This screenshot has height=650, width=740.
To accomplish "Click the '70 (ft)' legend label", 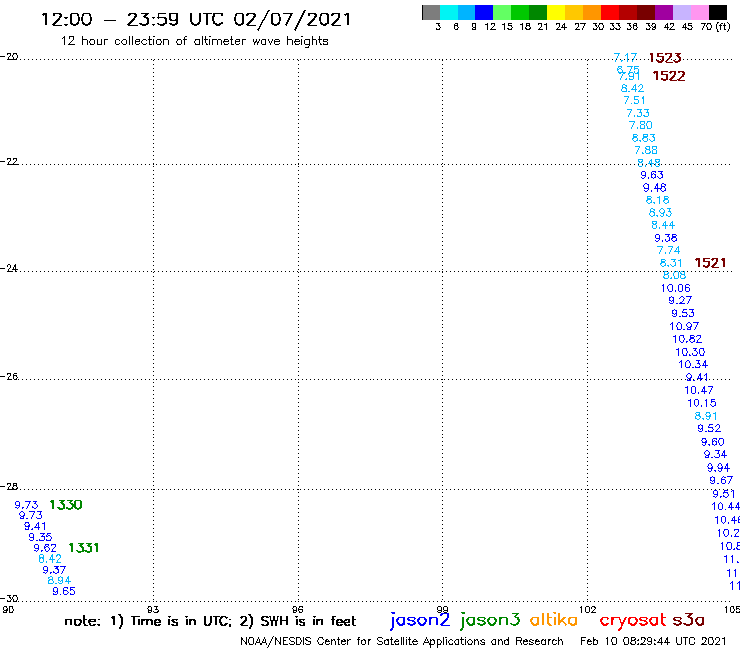I will point(715,26).
